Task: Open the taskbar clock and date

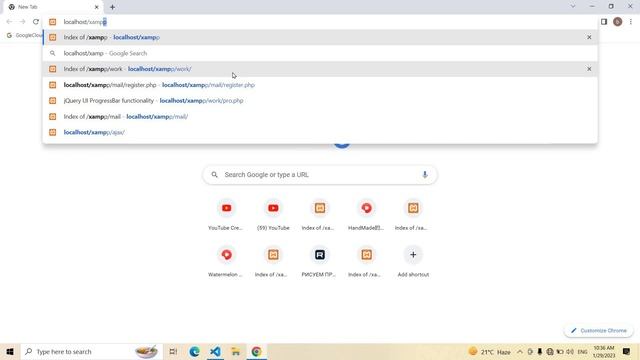Action: click(x=604, y=351)
